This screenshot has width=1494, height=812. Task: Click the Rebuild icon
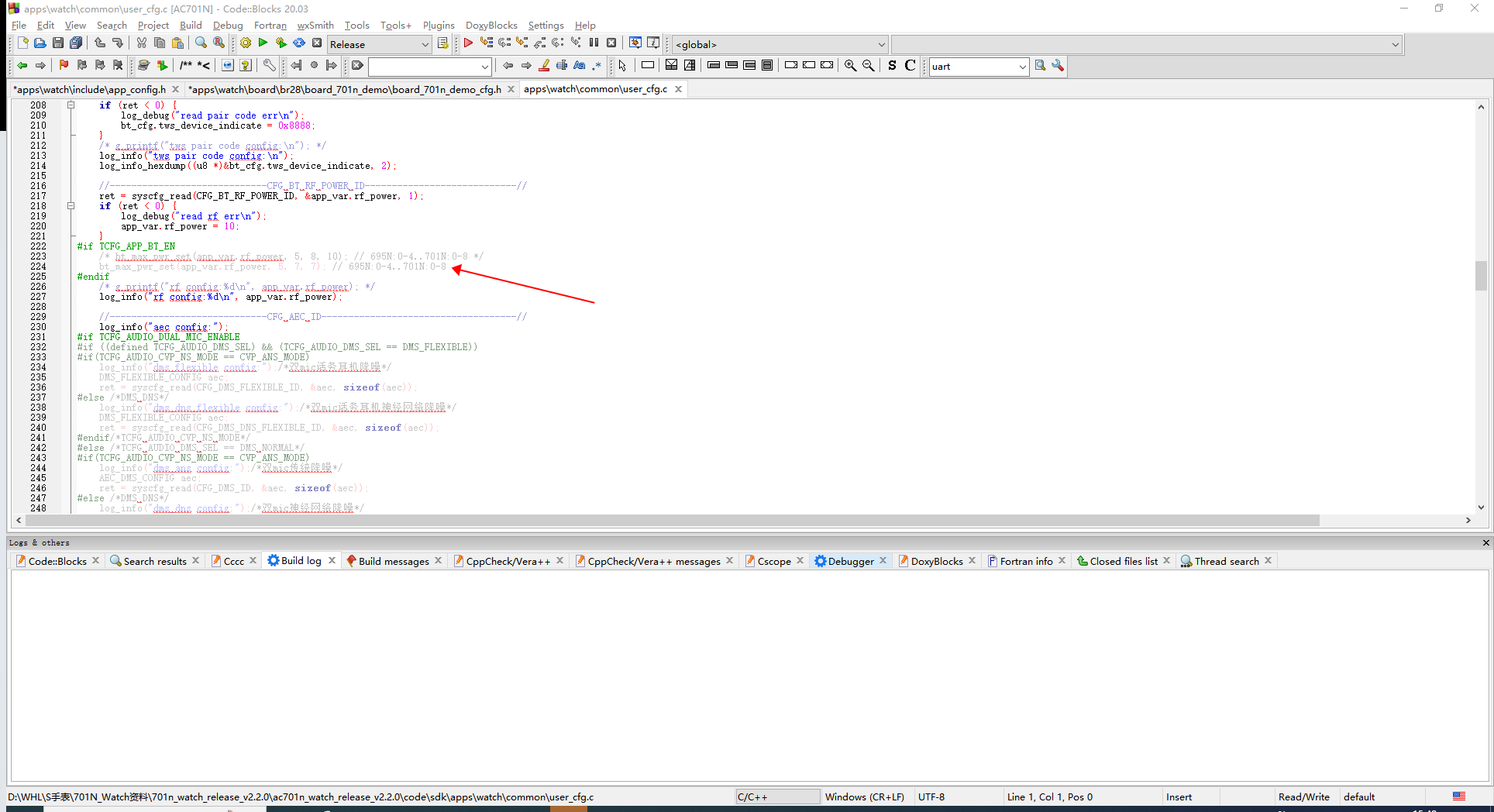(299, 43)
